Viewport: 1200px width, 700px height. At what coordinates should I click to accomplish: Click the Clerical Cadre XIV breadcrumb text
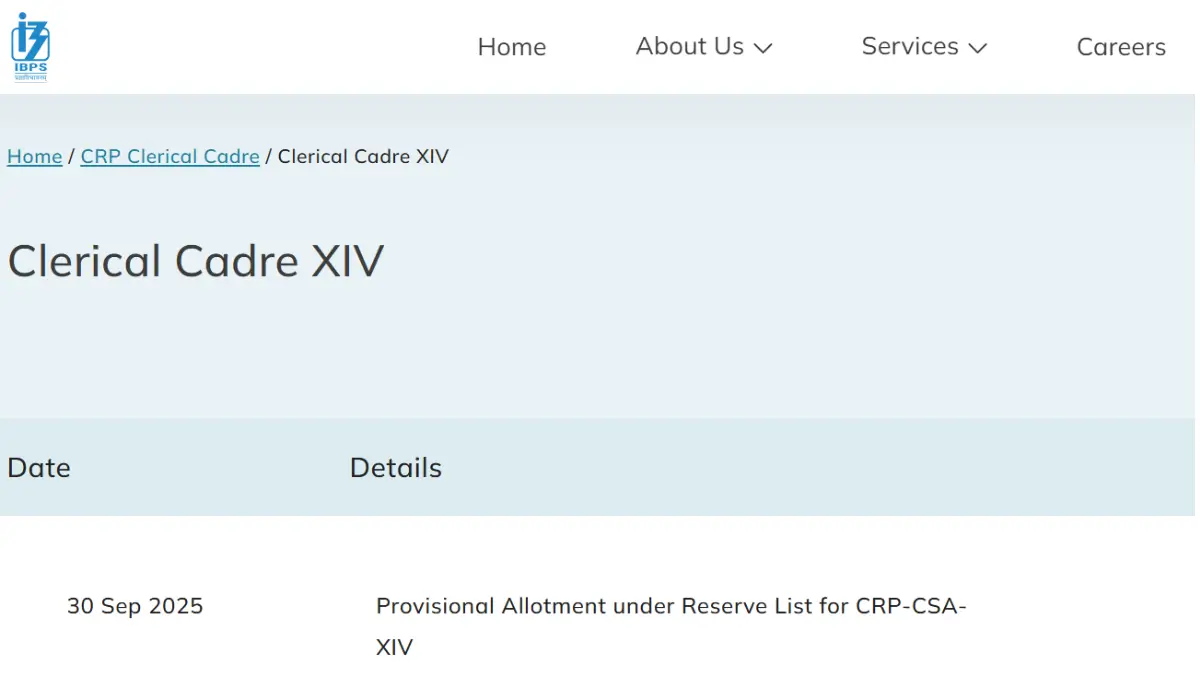pos(362,156)
